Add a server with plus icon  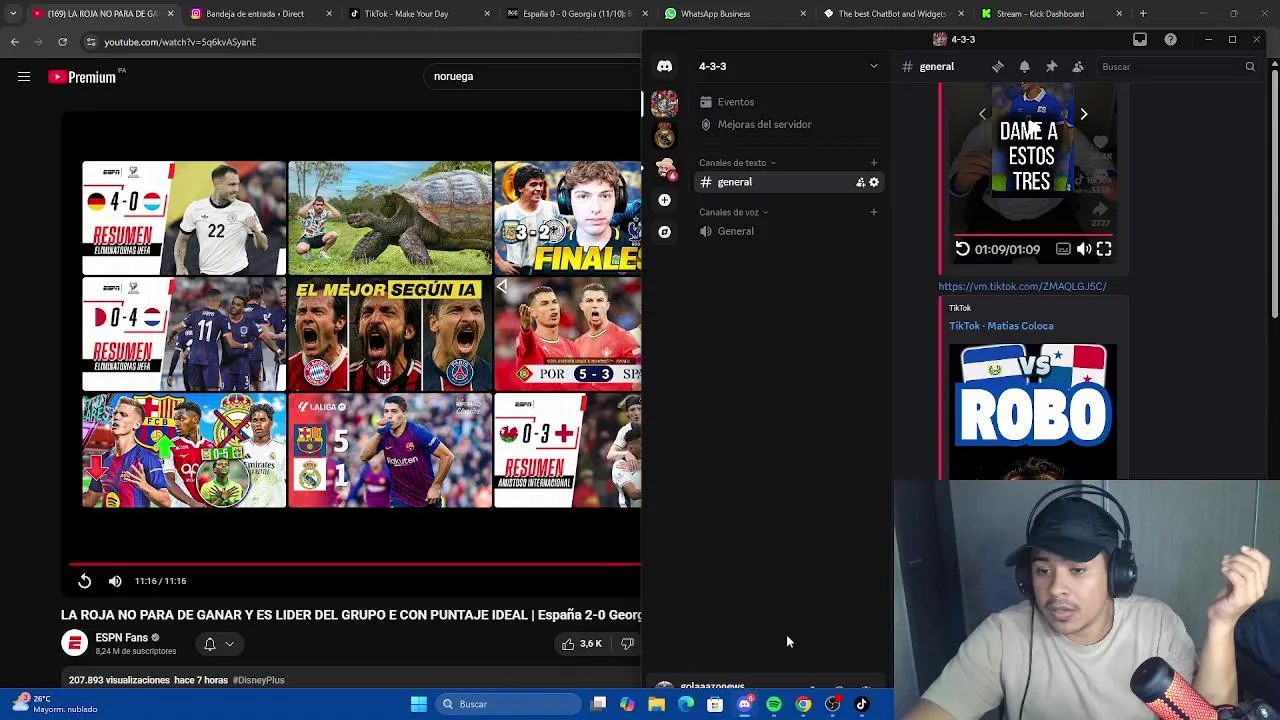(x=664, y=200)
